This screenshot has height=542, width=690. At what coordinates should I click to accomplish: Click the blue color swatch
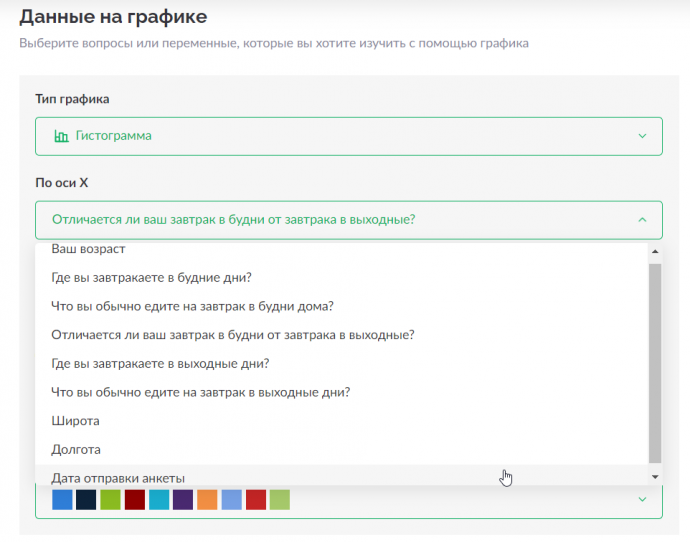[x=62, y=500]
